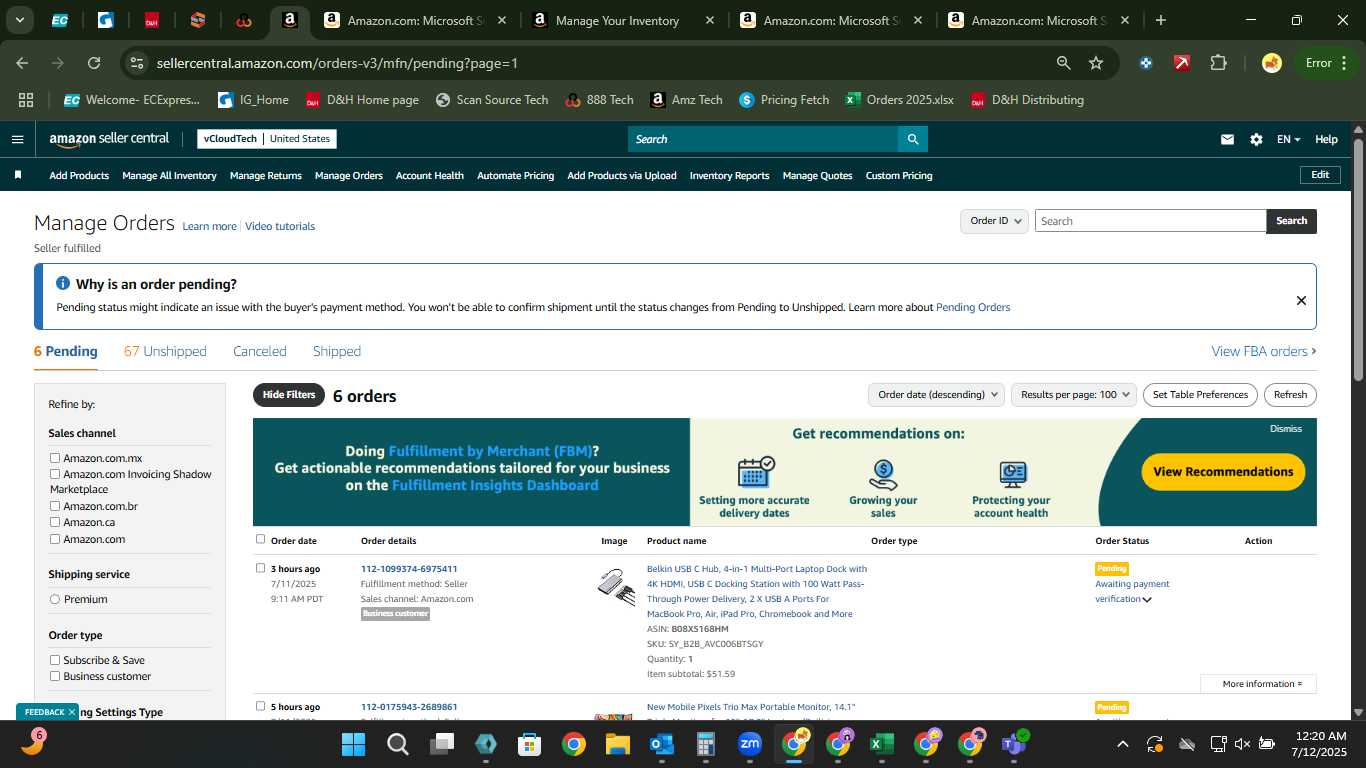
Task: Switch to the Canceled tab
Action: (x=260, y=351)
